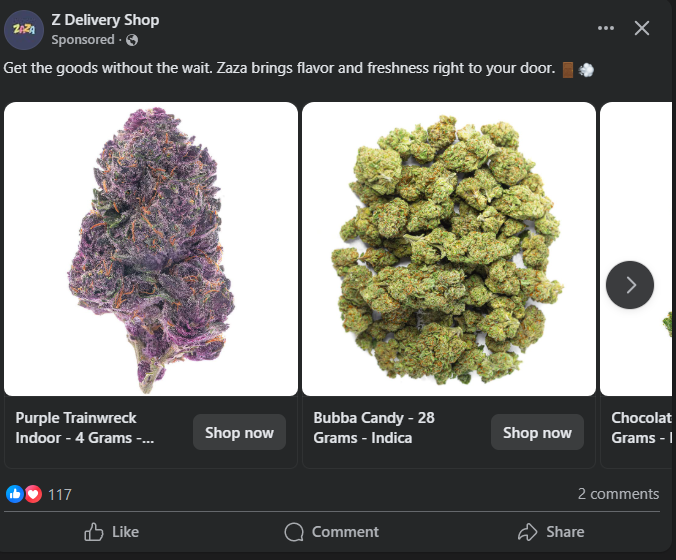This screenshot has height=560, width=676.
Task: Share the post using Share arrow
Action: [551, 532]
